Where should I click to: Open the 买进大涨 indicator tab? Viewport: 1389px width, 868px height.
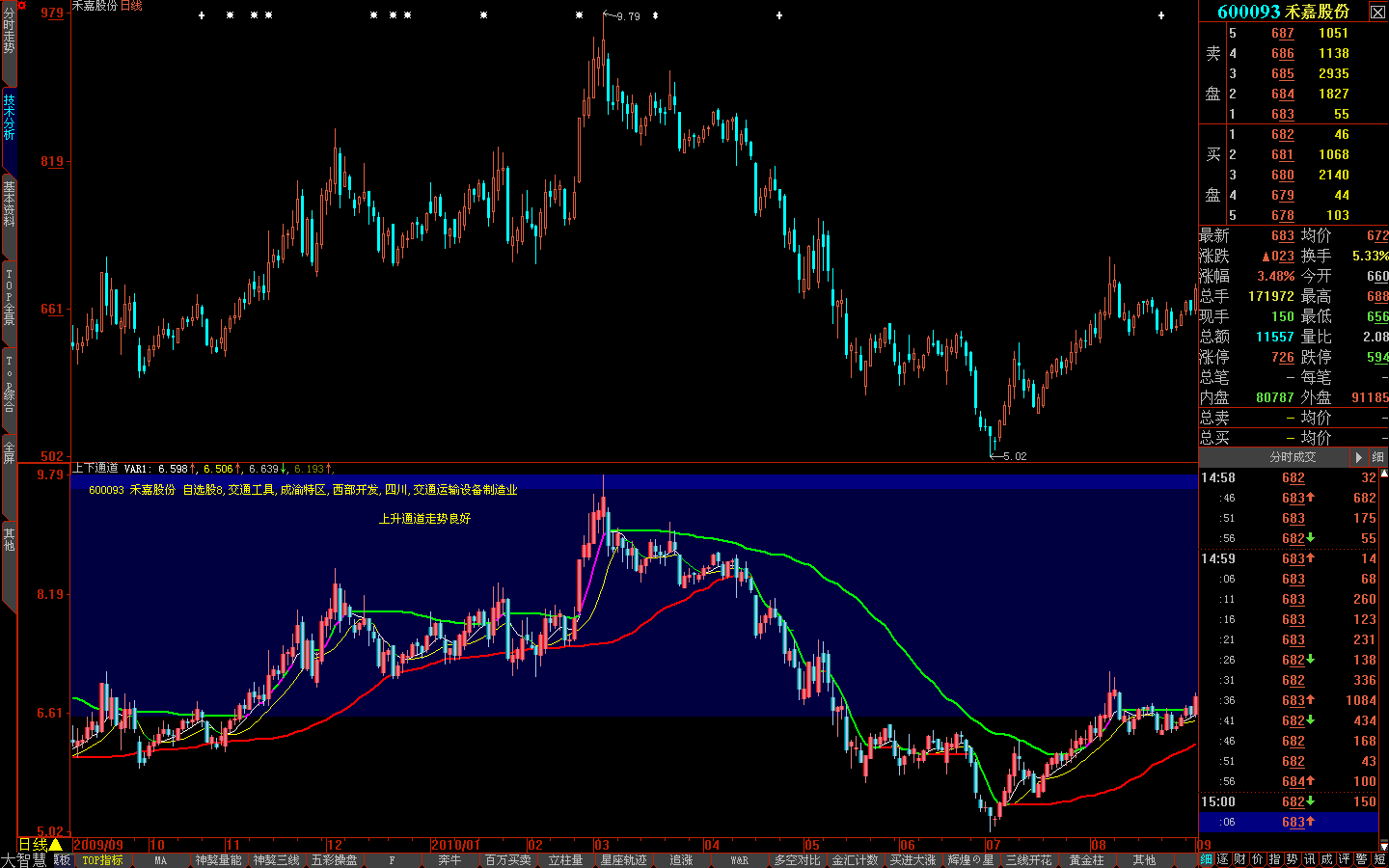point(912,860)
